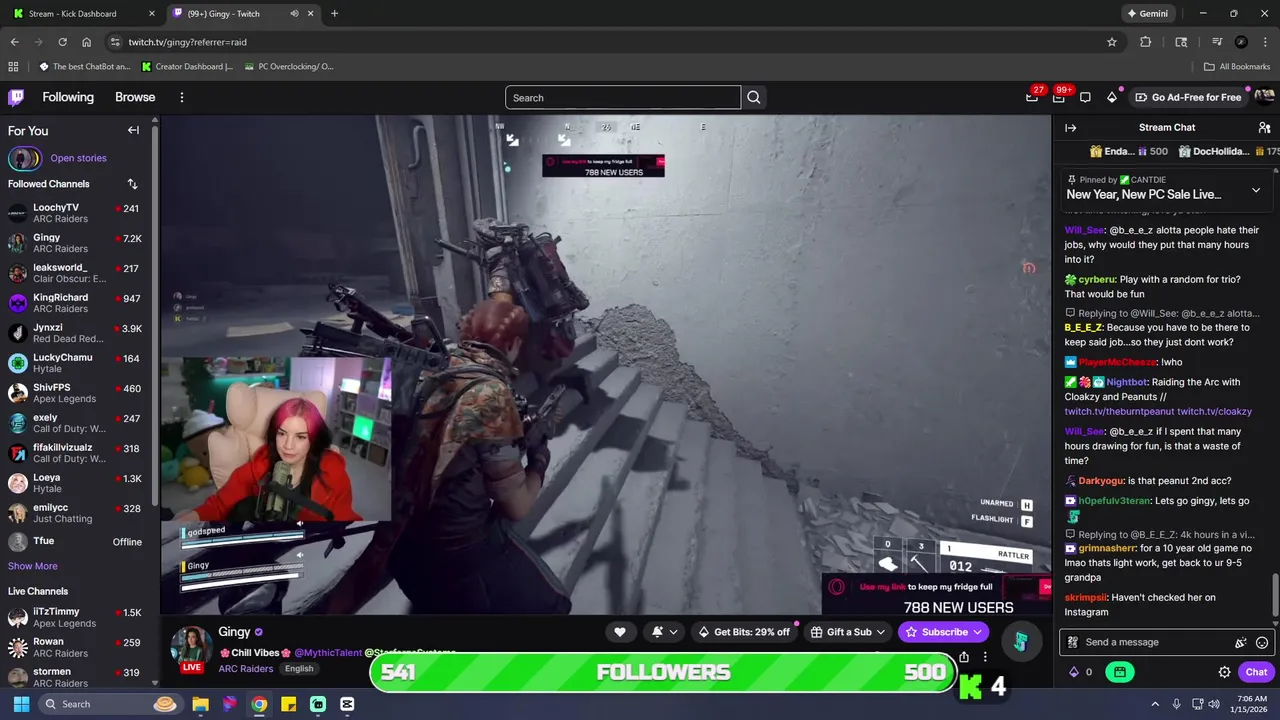
Task: Open Chrome in taskbar
Action: tap(259, 704)
